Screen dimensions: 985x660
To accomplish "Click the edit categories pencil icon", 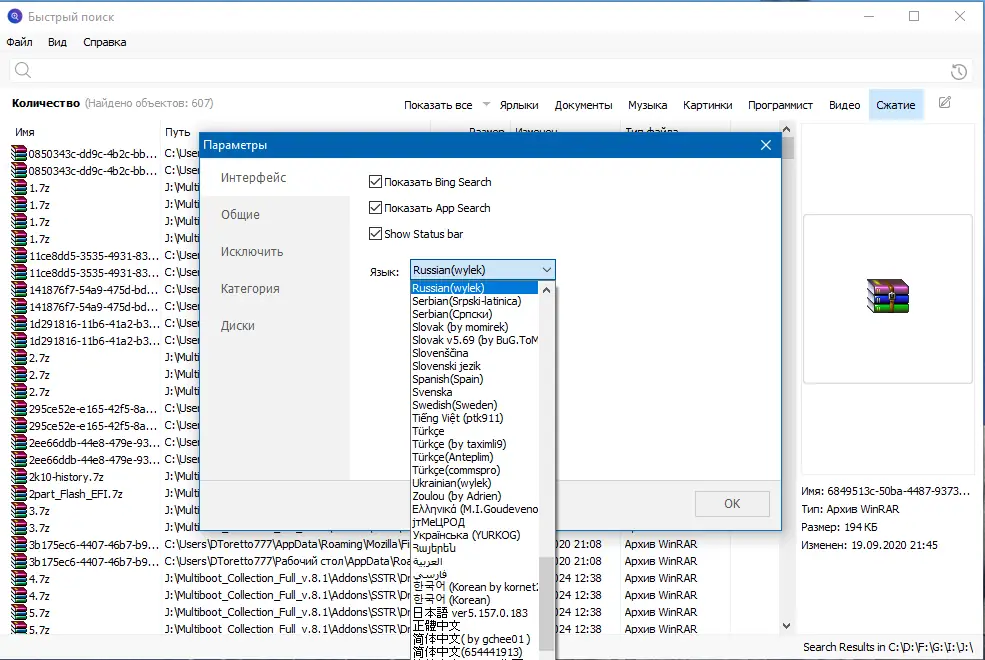I will pos(944,103).
